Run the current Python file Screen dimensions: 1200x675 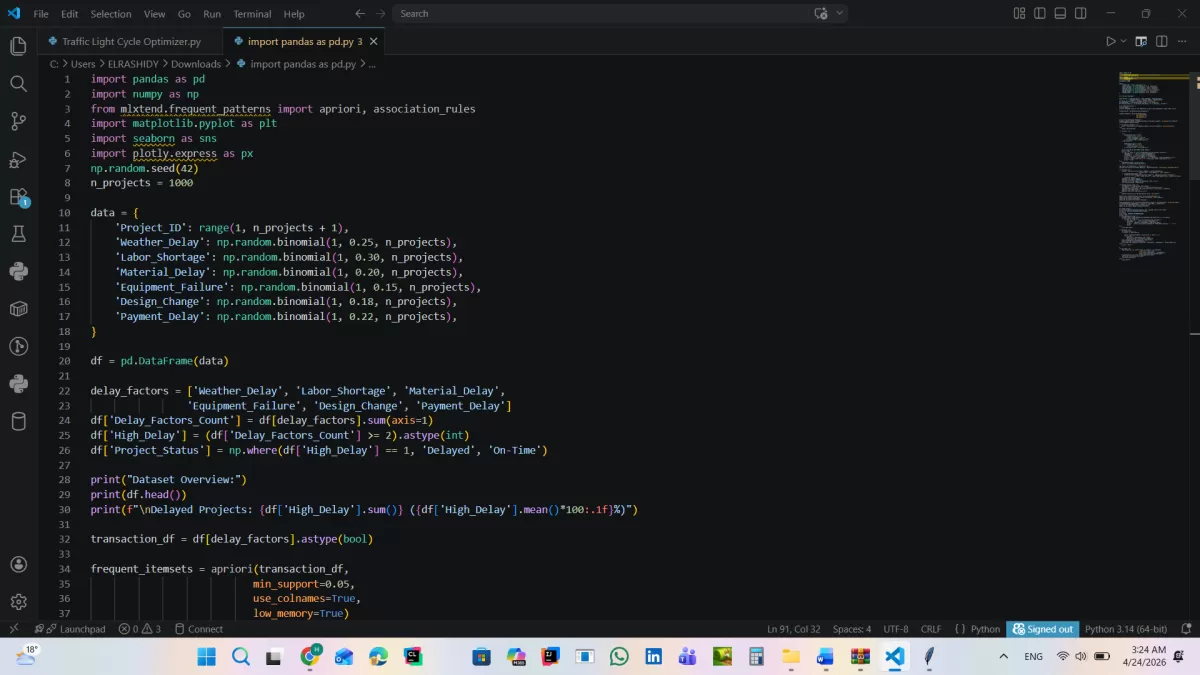(x=1109, y=41)
